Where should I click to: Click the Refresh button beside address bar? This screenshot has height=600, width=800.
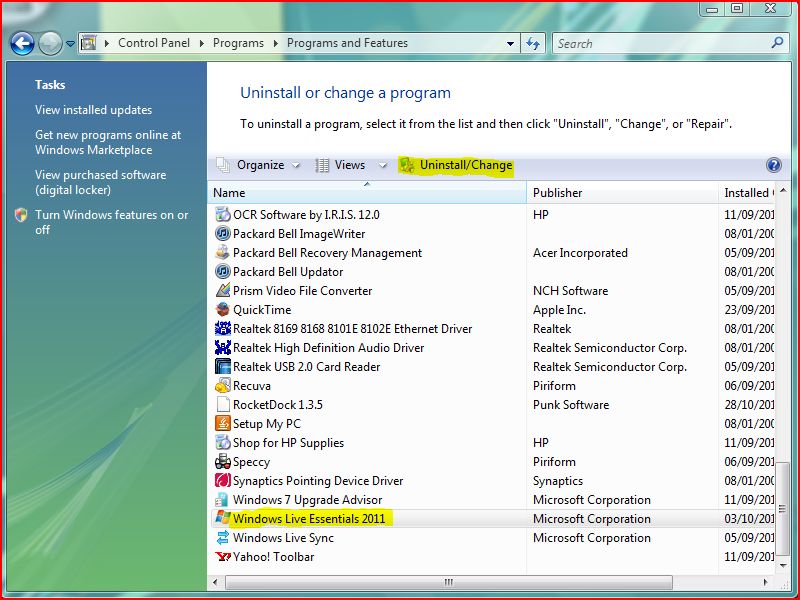pos(533,43)
